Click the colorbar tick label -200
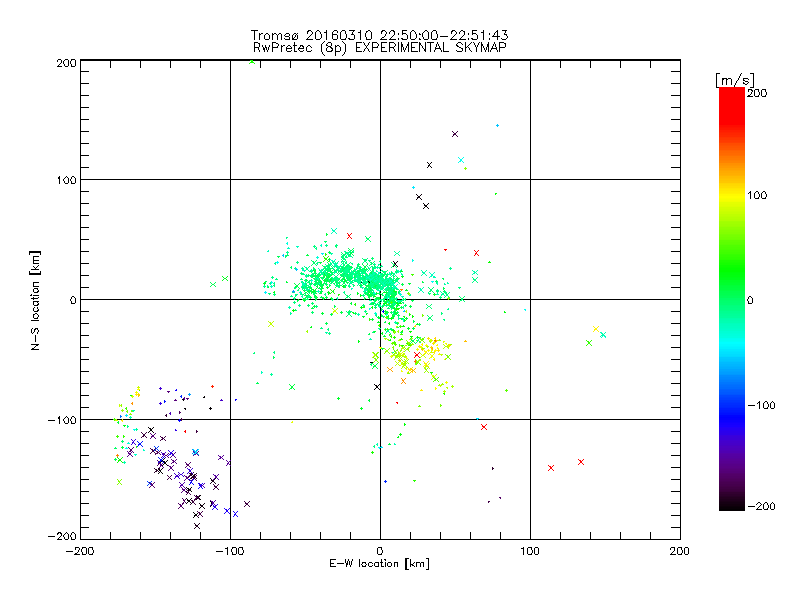The height and width of the screenshot is (600, 800). pos(761,506)
